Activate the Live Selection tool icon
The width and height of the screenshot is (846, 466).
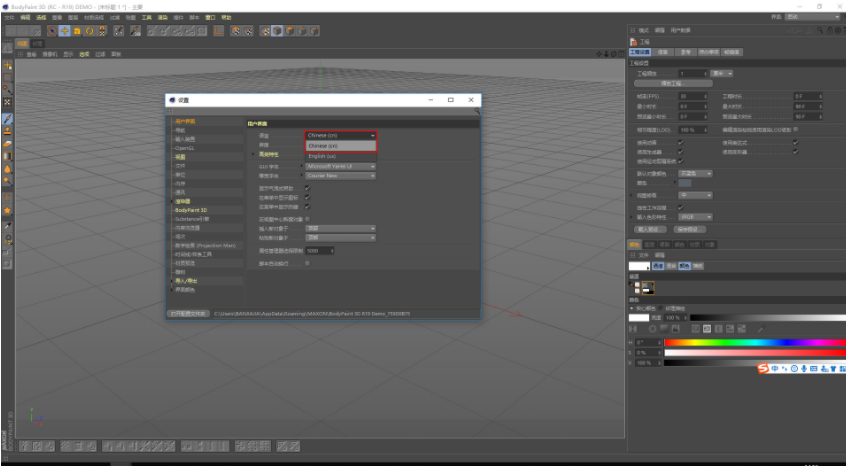[52, 31]
